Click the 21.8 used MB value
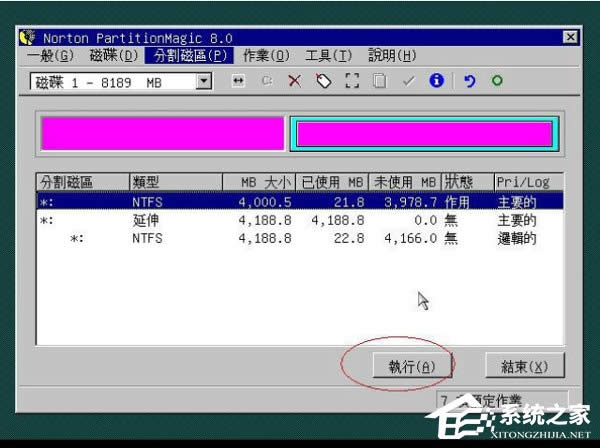 [x=349, y=202]
